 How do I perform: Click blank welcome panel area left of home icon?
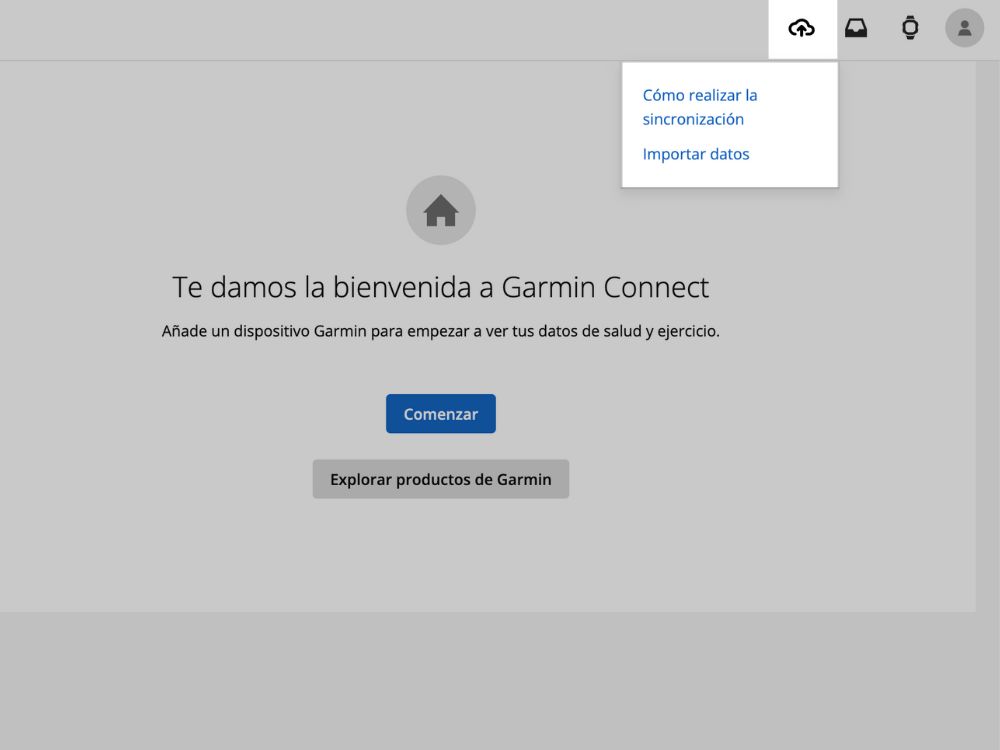click(x=200, y=210)
